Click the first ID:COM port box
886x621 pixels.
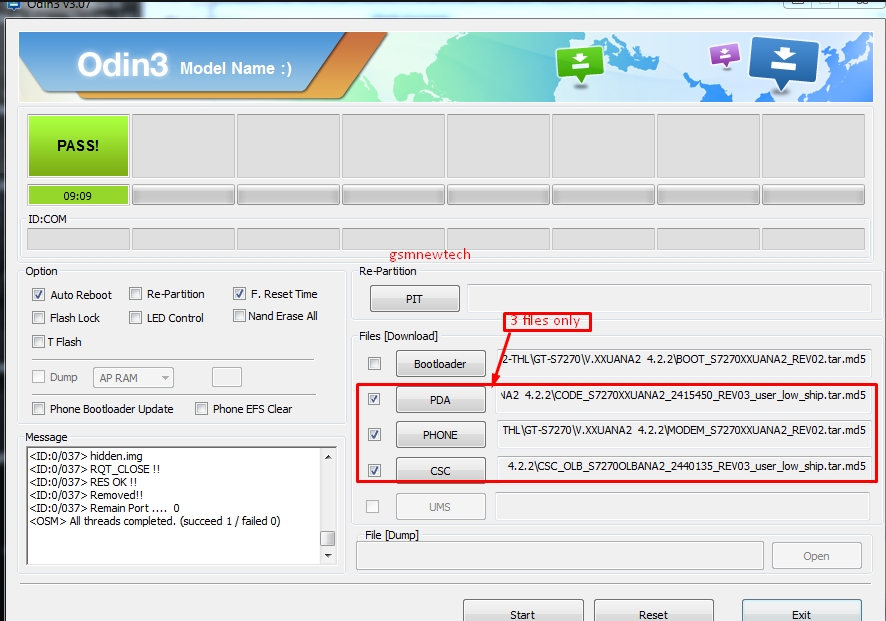pos(79,239)
